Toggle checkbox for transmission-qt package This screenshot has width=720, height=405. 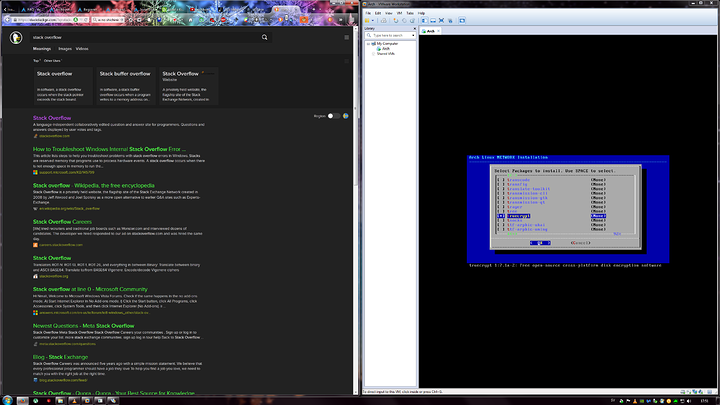click(x=501, y=202)
